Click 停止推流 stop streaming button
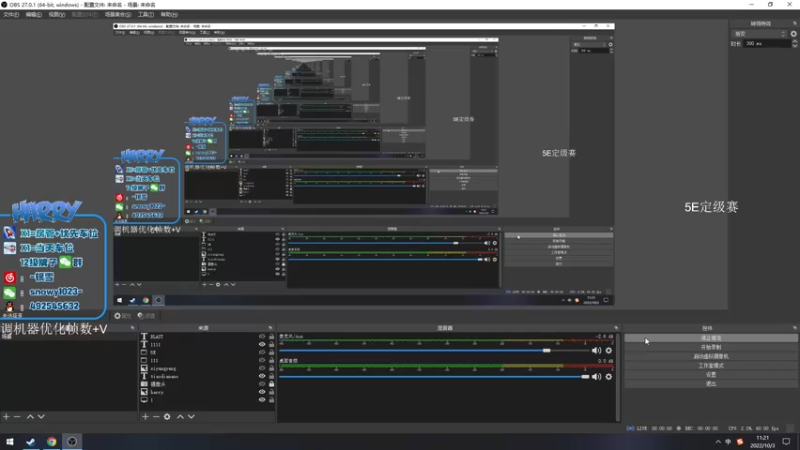800x450 pixels. pos(711,338)
